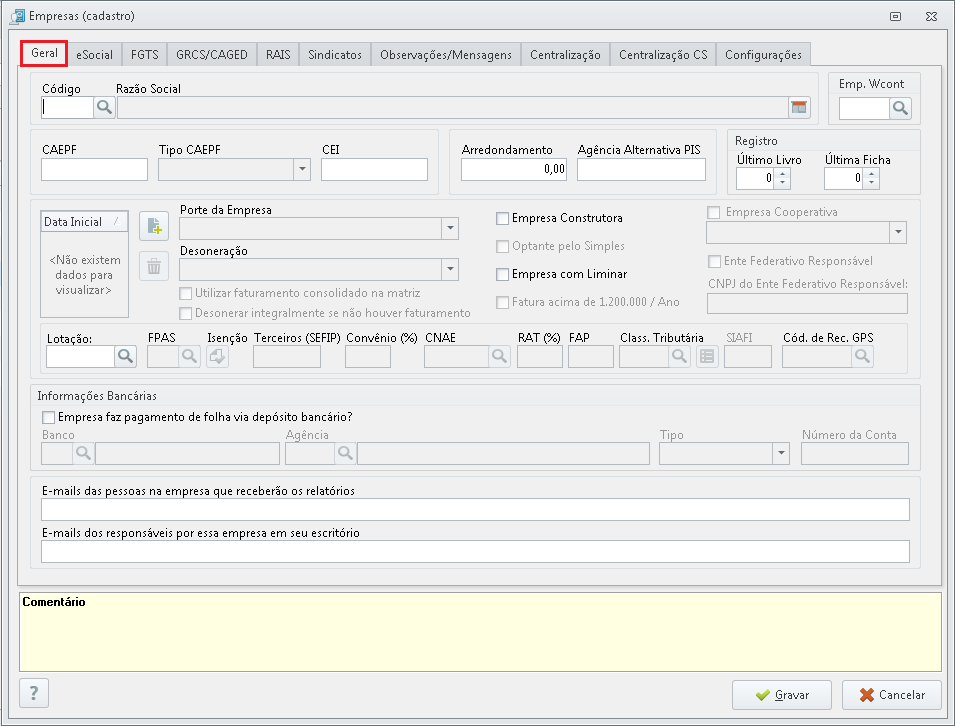Screen dimensions: 955x726
Task: Close the Empresas cadastro window
Action: coord(931,16)
